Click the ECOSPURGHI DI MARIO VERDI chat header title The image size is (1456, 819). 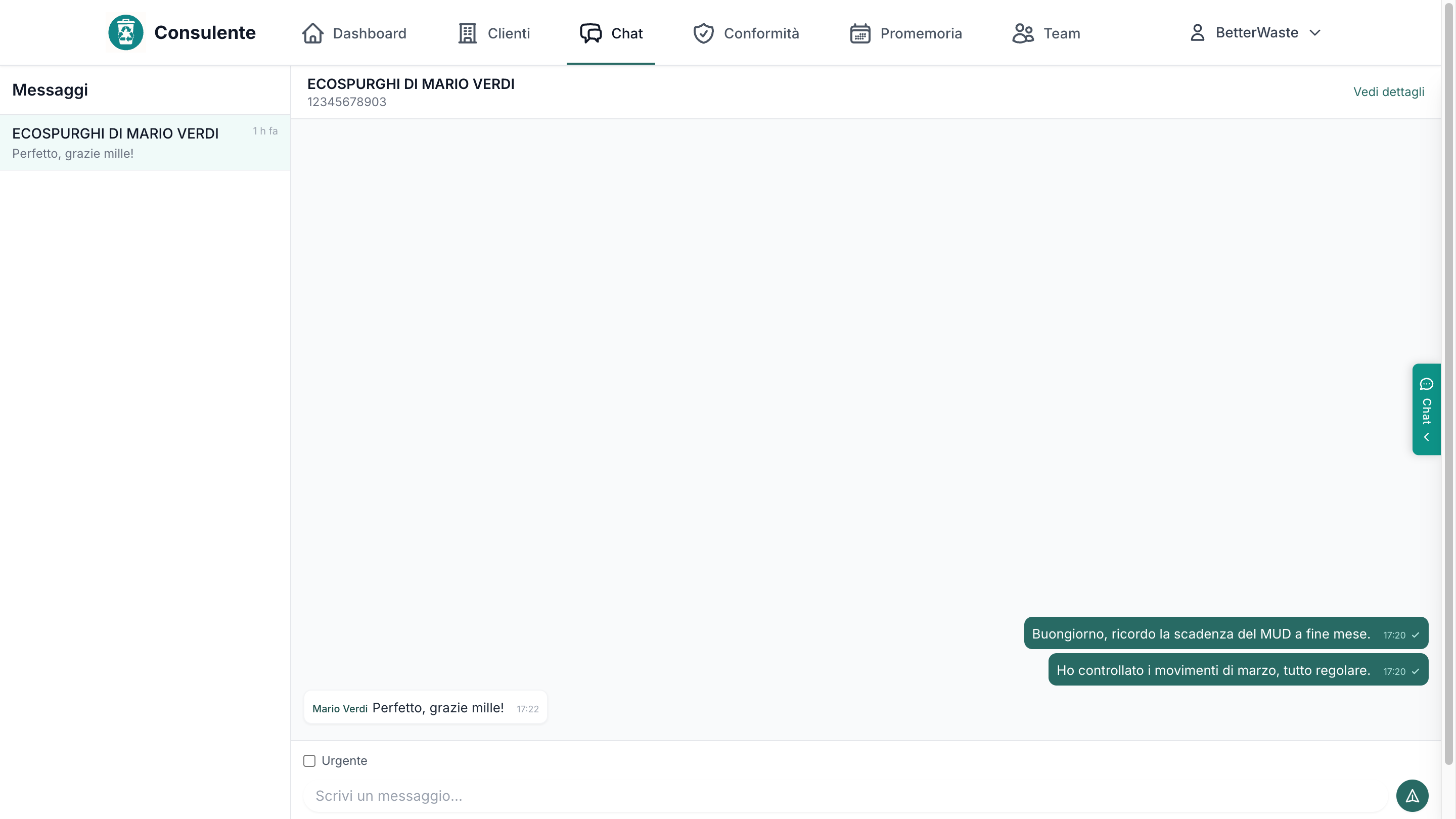[x=411, y=84]
